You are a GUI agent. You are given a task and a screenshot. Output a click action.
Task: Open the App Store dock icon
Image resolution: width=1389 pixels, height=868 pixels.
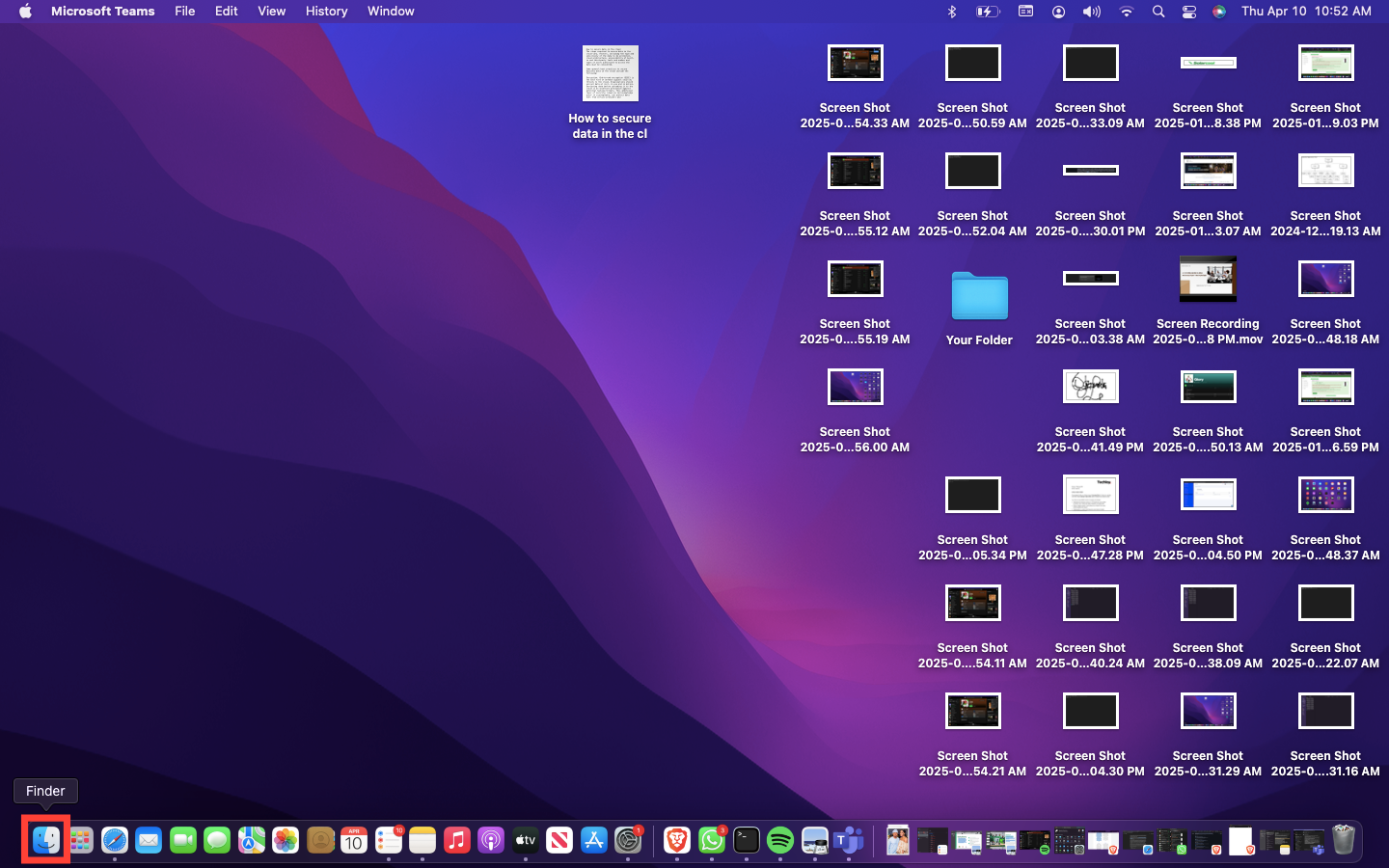click(x=594, y=840)
